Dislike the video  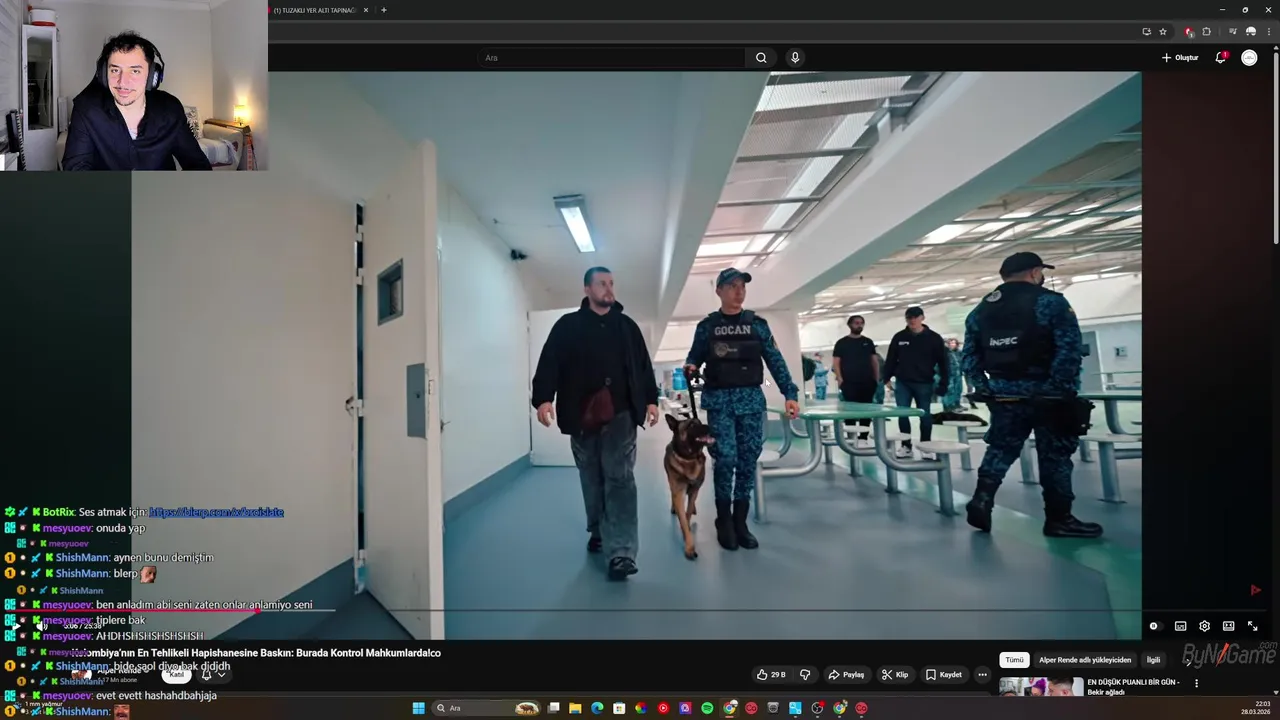coord(805,675)
